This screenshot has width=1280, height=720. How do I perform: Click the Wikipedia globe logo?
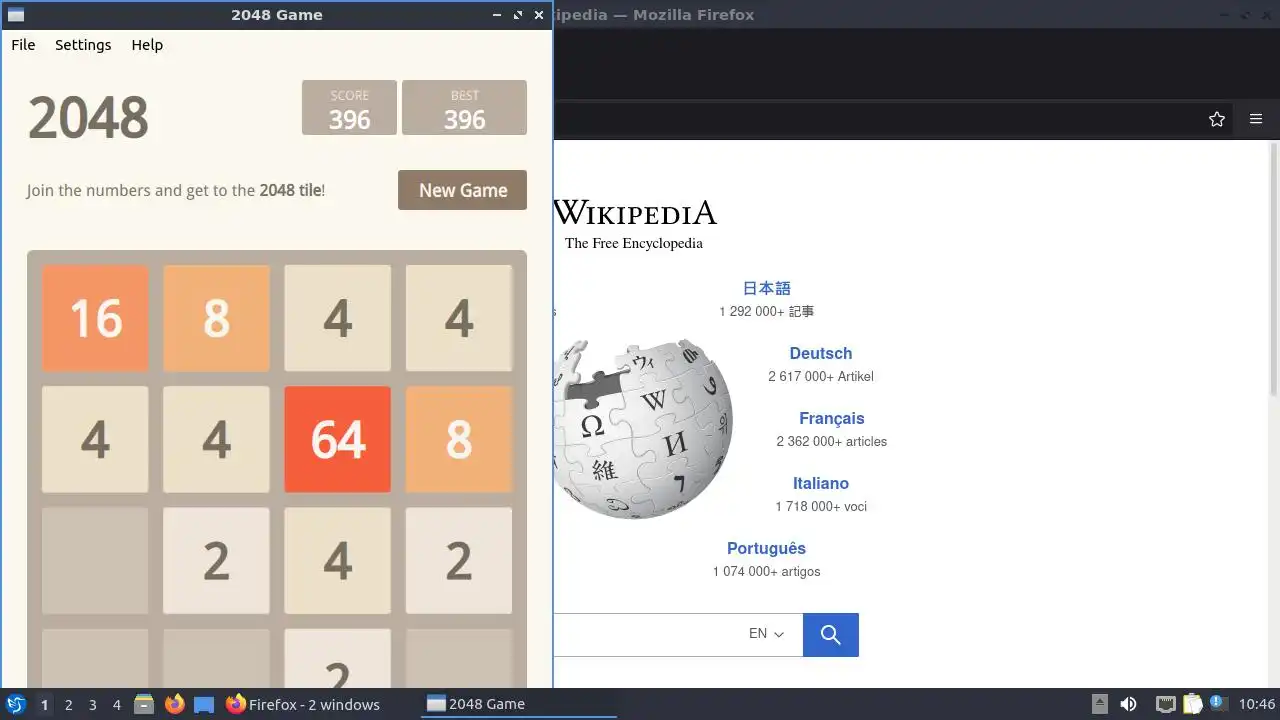pyautogui.click(x=643, y=429)
